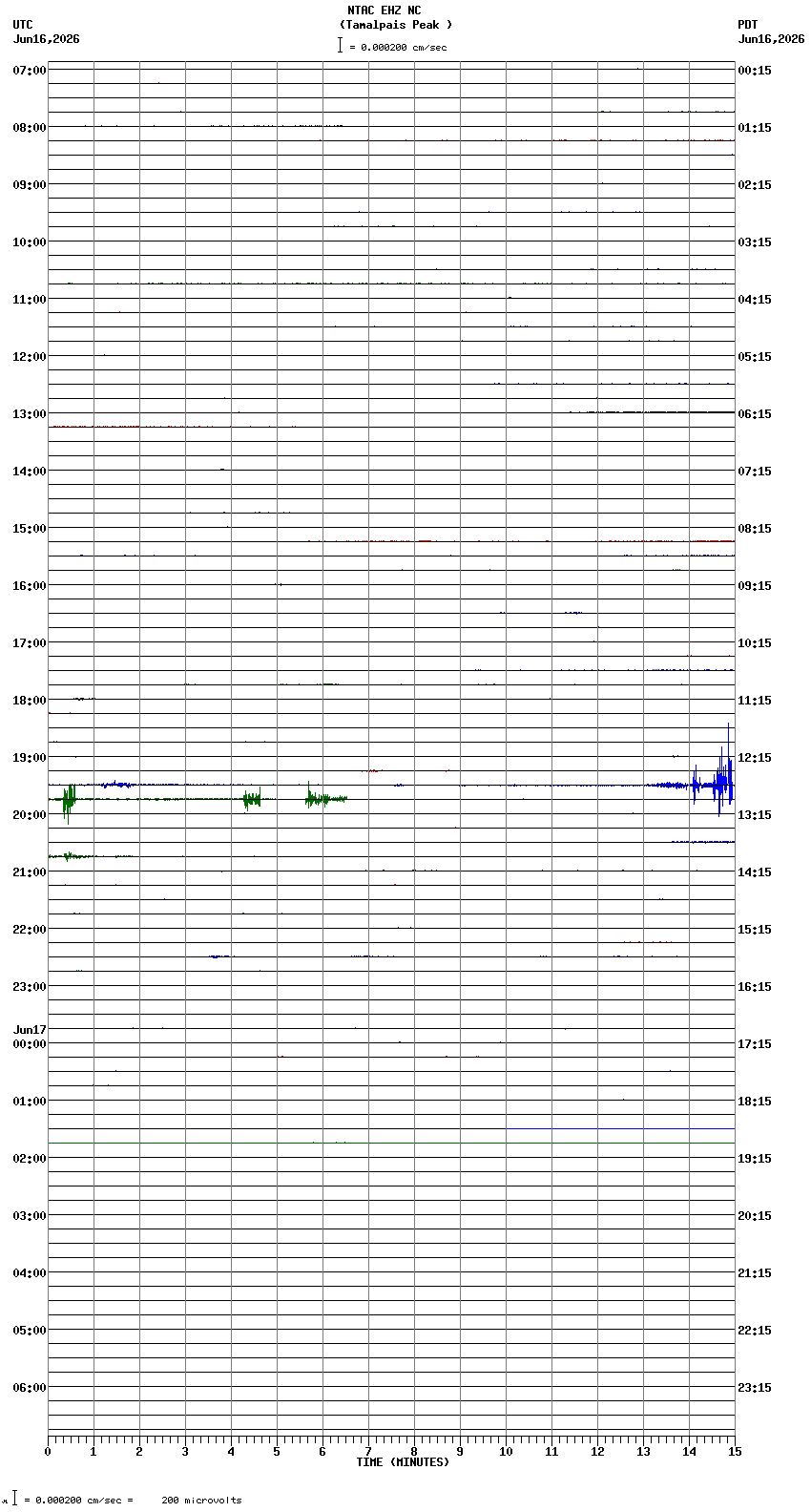Click the 'PDT' header label
This screenshot has height=1512, width=811.
click(x=748, y=25)
